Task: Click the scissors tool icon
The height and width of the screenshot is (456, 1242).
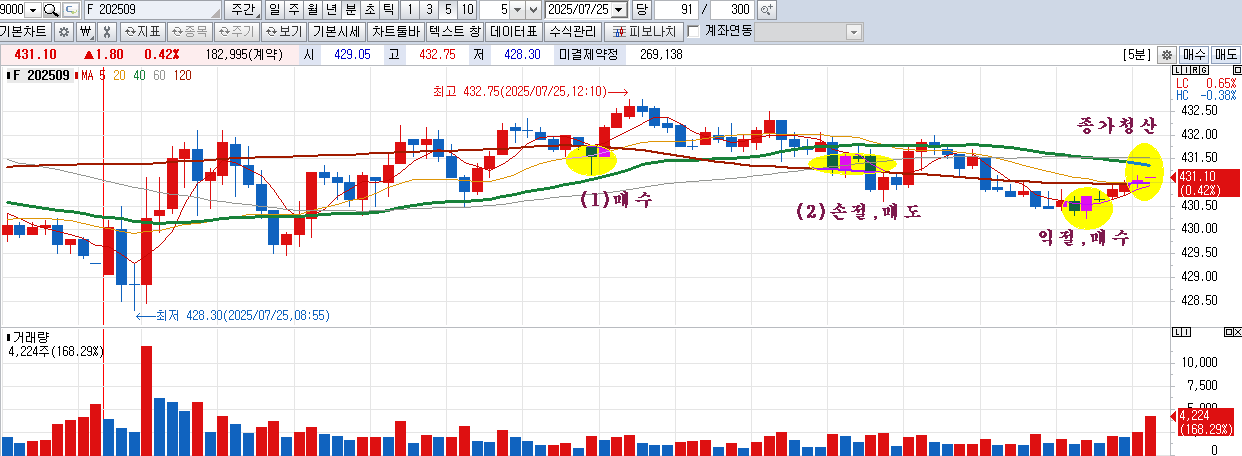Action: pyautogui.click(x=105, y=31)
